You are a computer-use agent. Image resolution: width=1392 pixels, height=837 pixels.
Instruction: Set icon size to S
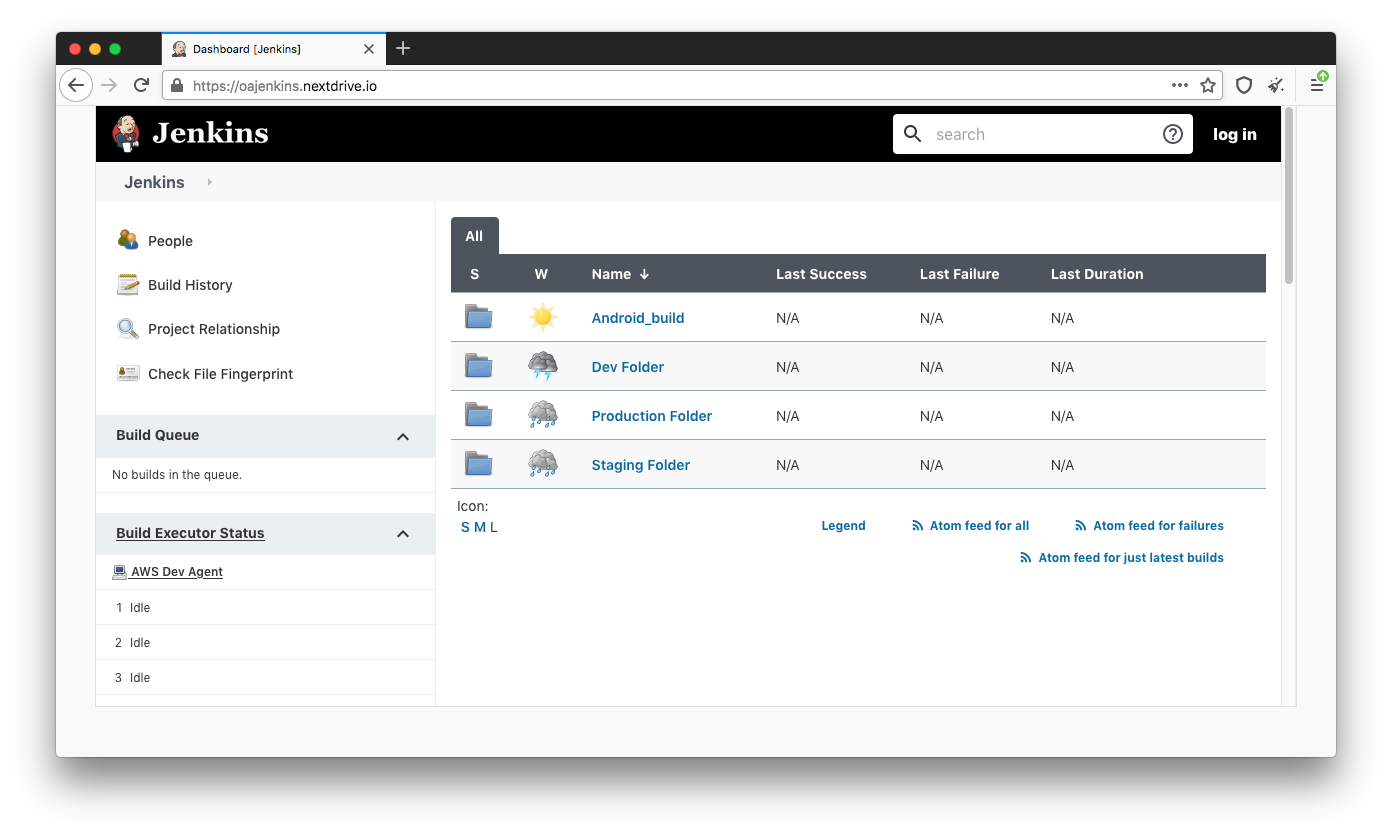[465, 527]
